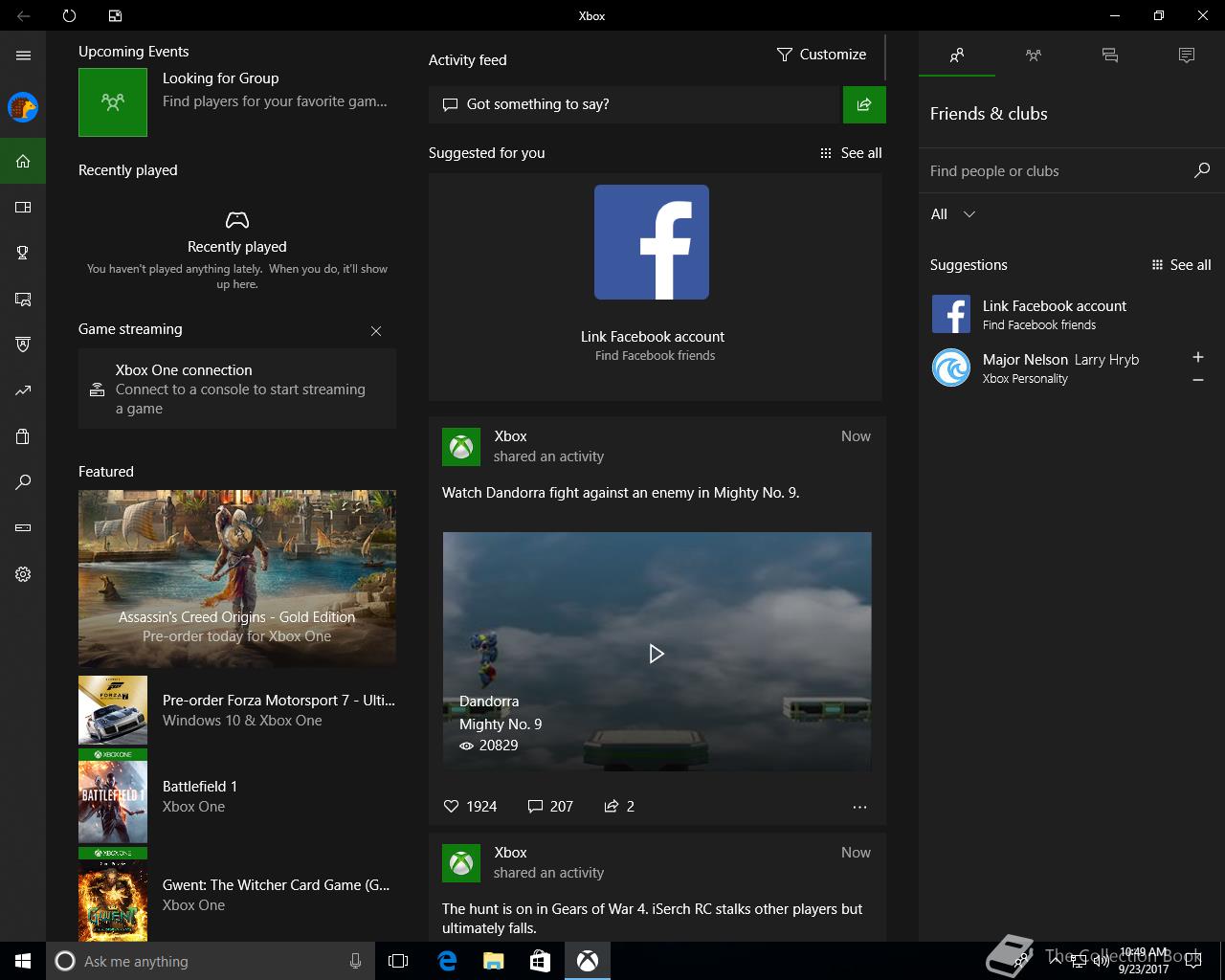Screen dimensions: 1225x980
Task: Open the Clubs shield icon in the sidebar
Action: click(x=23, y=345)
